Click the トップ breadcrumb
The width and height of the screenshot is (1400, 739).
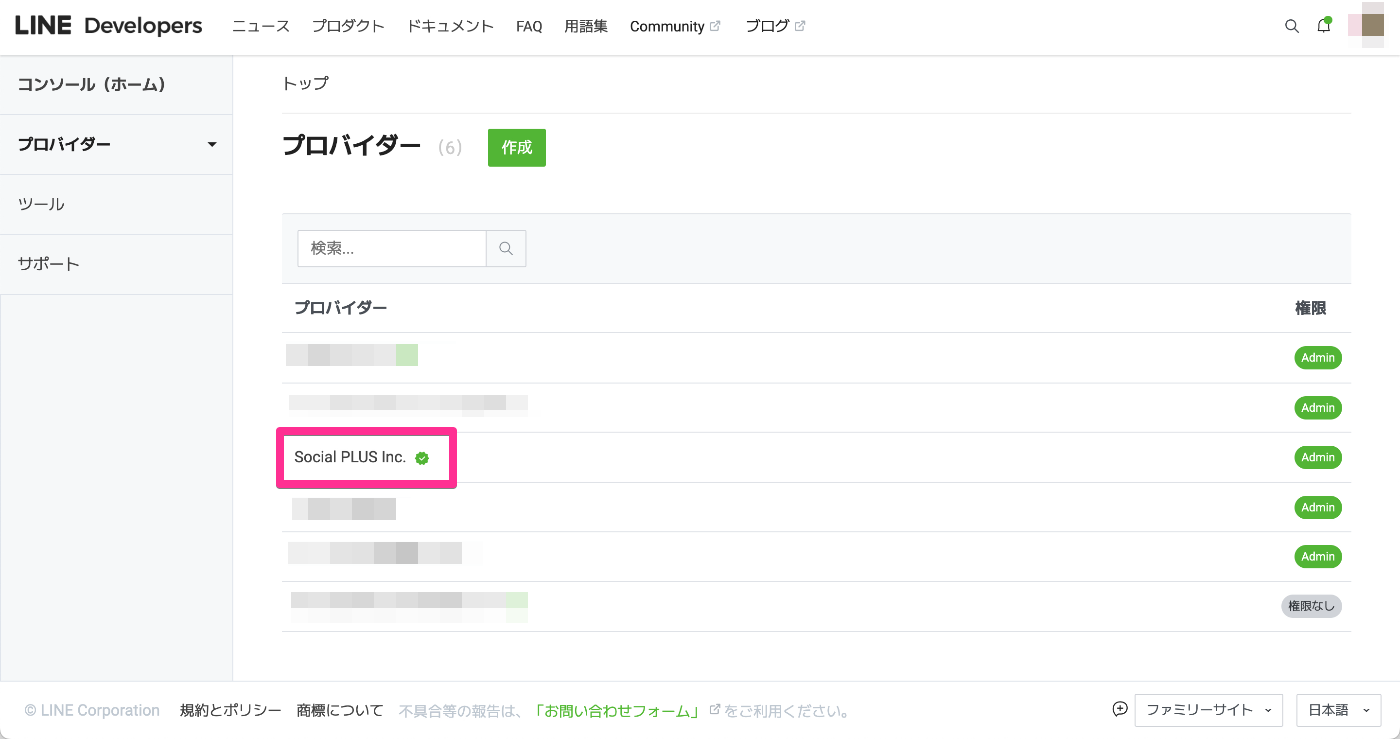tap(305, 83)
